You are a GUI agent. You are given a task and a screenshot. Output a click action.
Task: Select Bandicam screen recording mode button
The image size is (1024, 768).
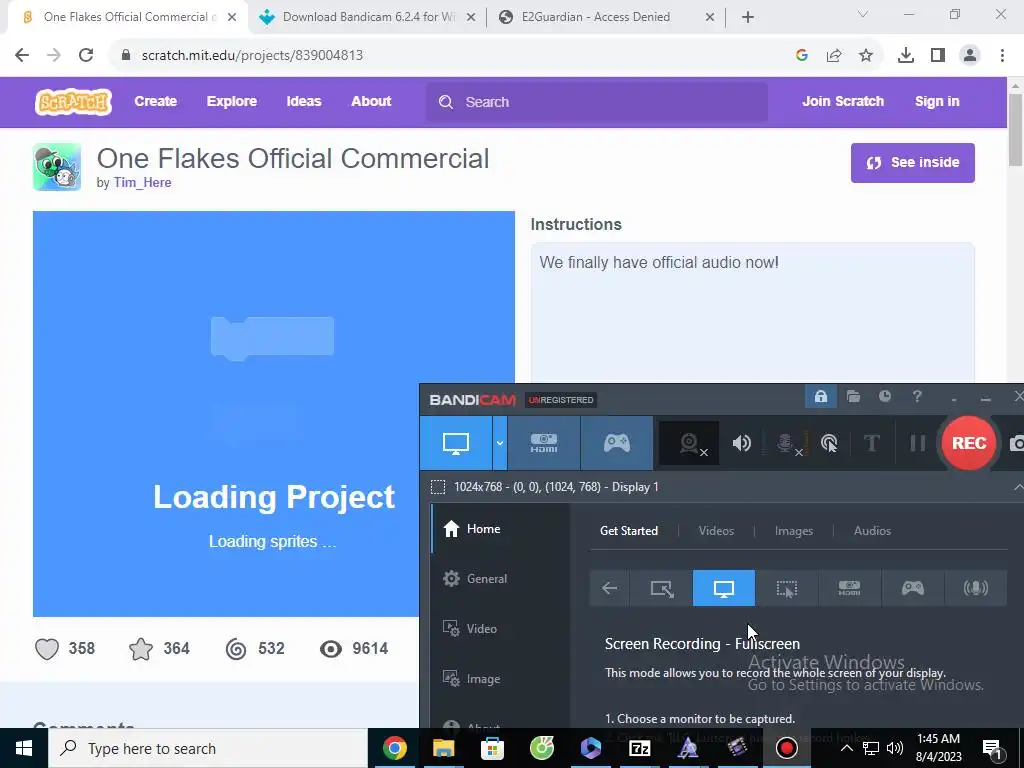coord(455,443)
